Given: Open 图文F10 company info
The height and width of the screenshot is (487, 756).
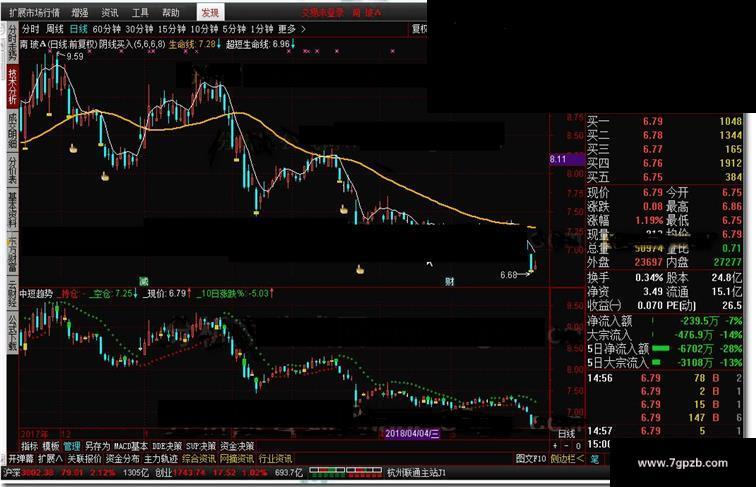Looking at the screenshot, I should pos(531,459).
